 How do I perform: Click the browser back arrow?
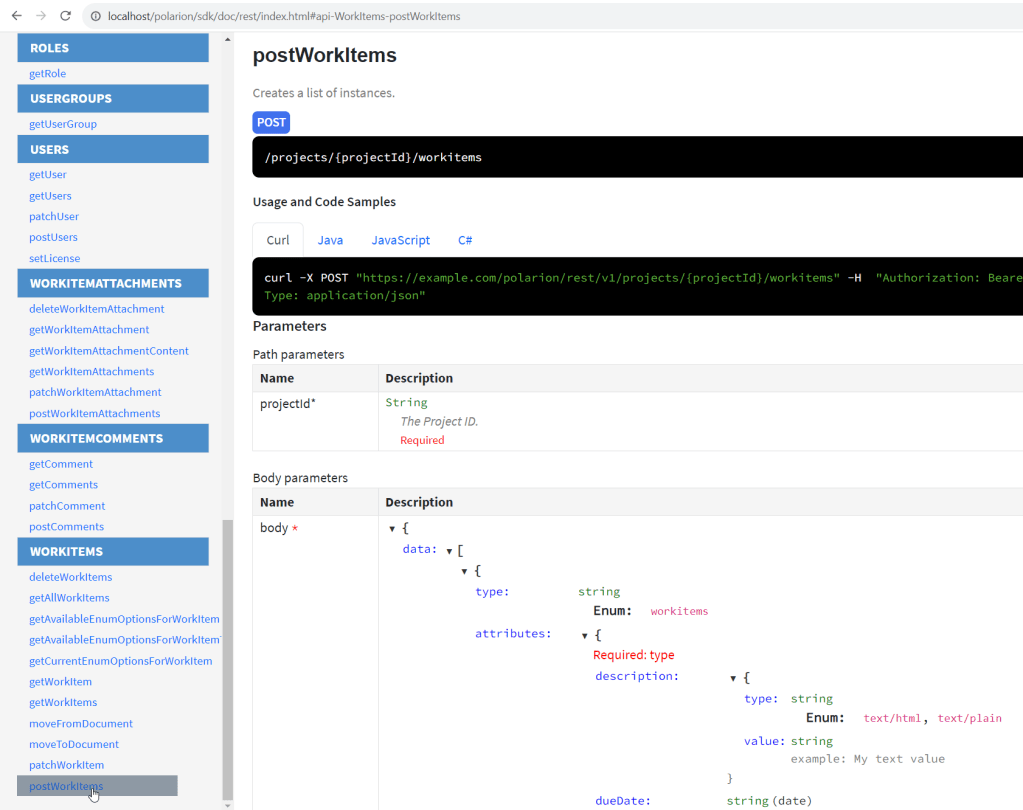click(x=16, y=16)
